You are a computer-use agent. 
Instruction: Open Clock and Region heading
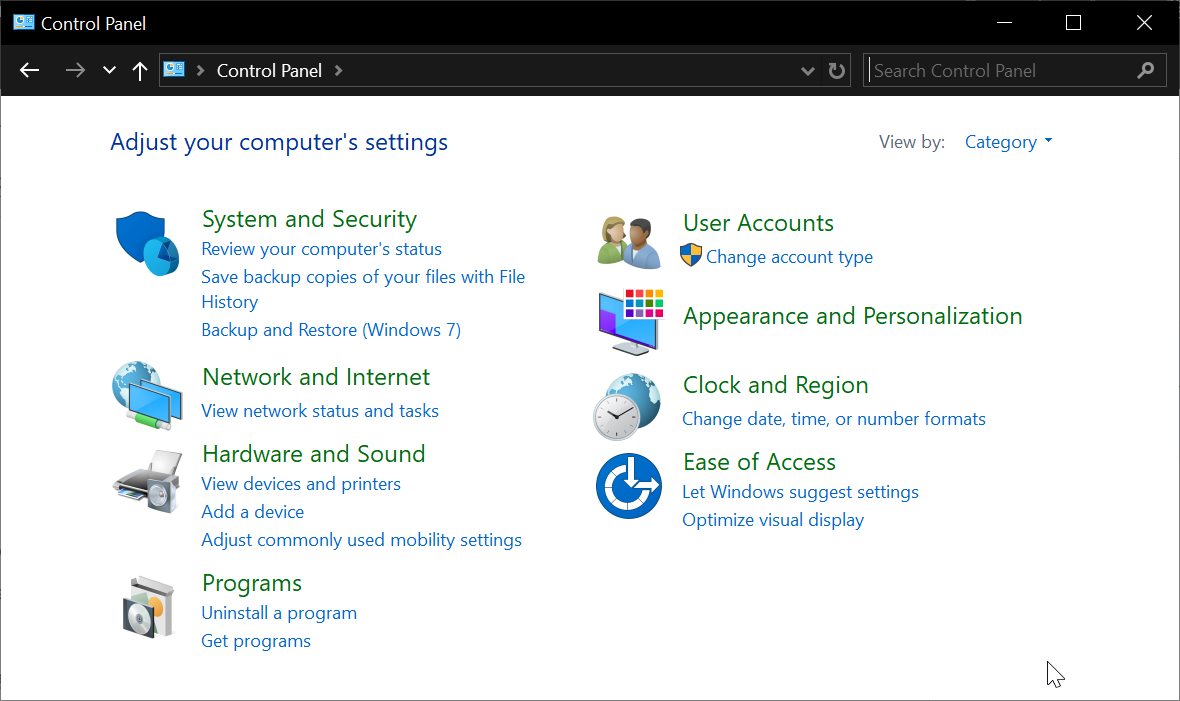pyautogui.click(x=776, y=385)
